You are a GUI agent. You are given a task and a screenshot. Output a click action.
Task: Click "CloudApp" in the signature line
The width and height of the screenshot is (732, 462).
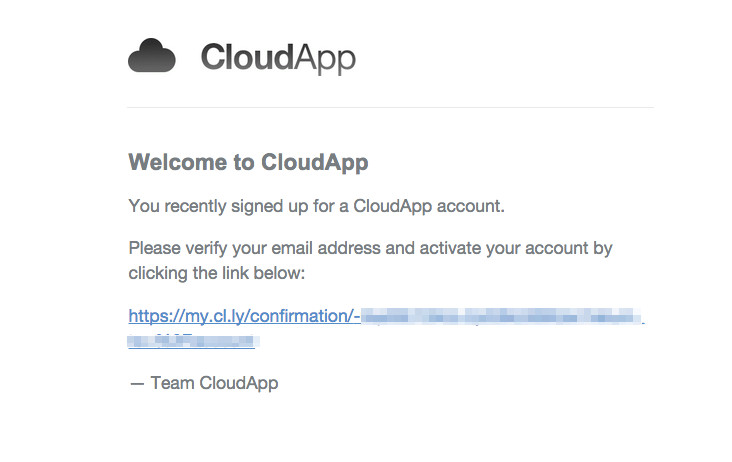click(x=238, y=383)
